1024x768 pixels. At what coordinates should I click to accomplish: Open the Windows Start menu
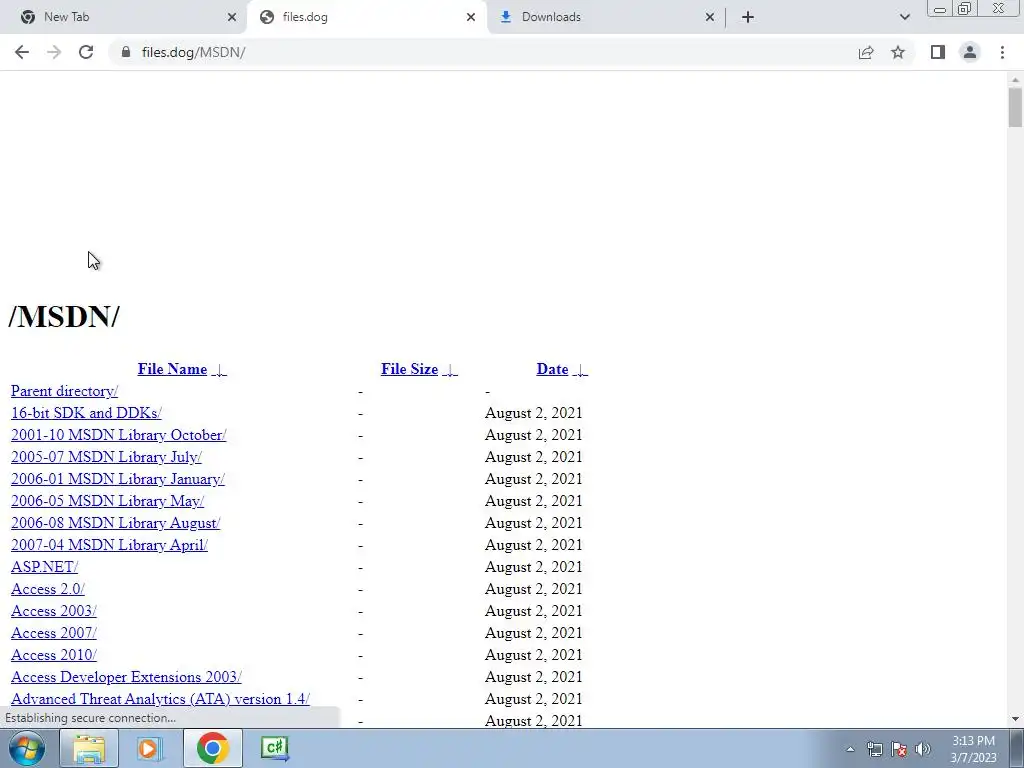pos(27,748)
